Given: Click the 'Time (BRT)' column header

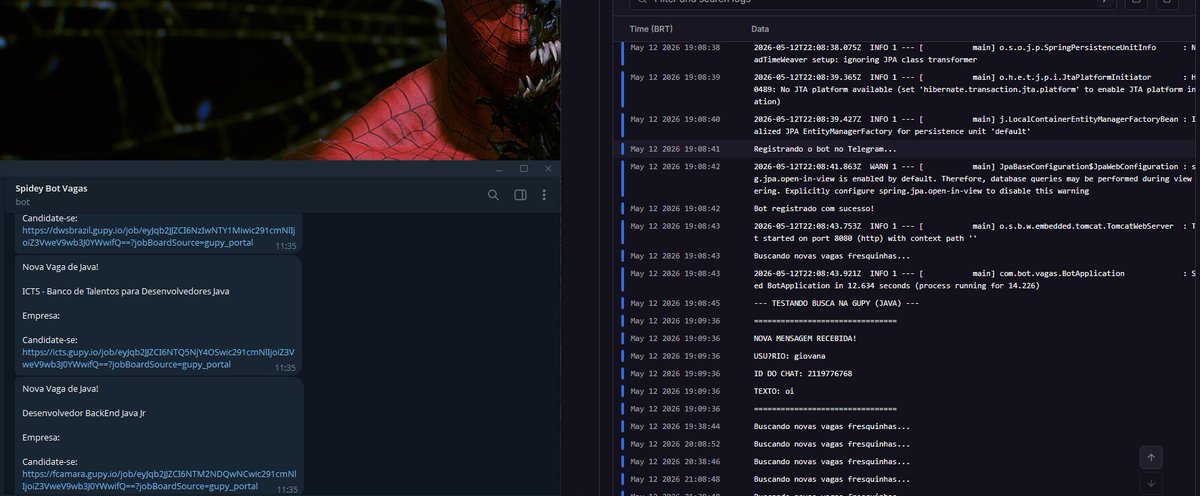Looking at the screenshot, I should 652,29.
